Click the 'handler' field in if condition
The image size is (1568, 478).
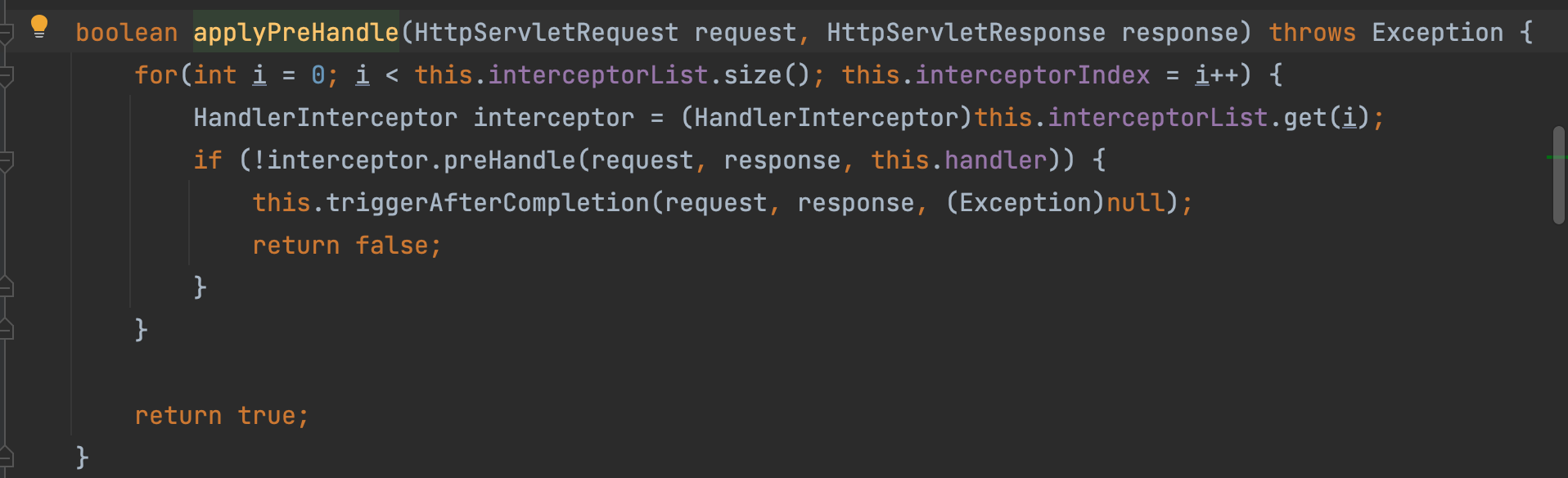tap(995, 160)
